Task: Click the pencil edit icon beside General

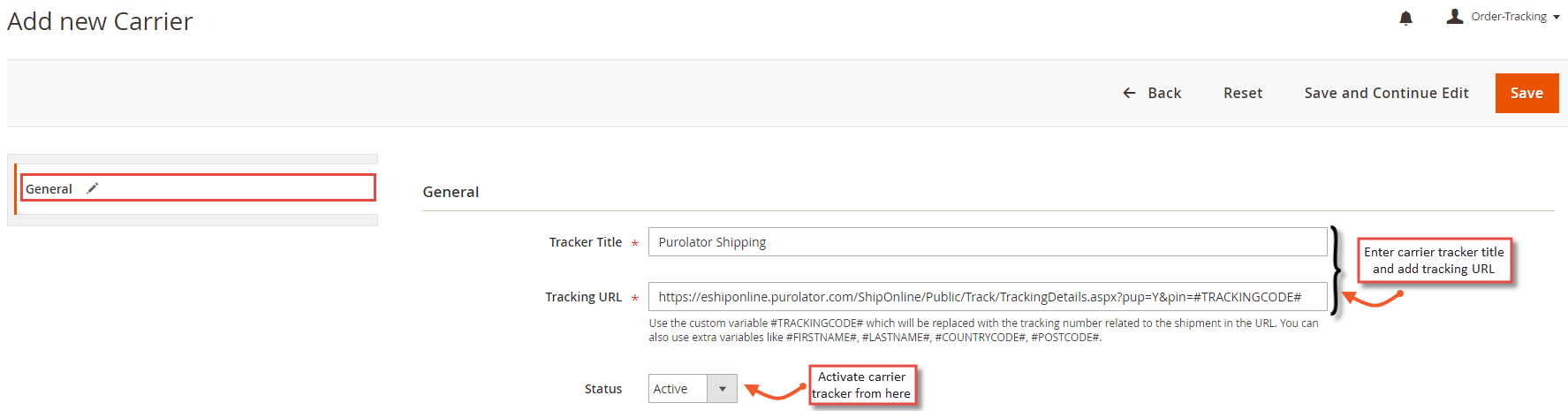Action: 93,188
